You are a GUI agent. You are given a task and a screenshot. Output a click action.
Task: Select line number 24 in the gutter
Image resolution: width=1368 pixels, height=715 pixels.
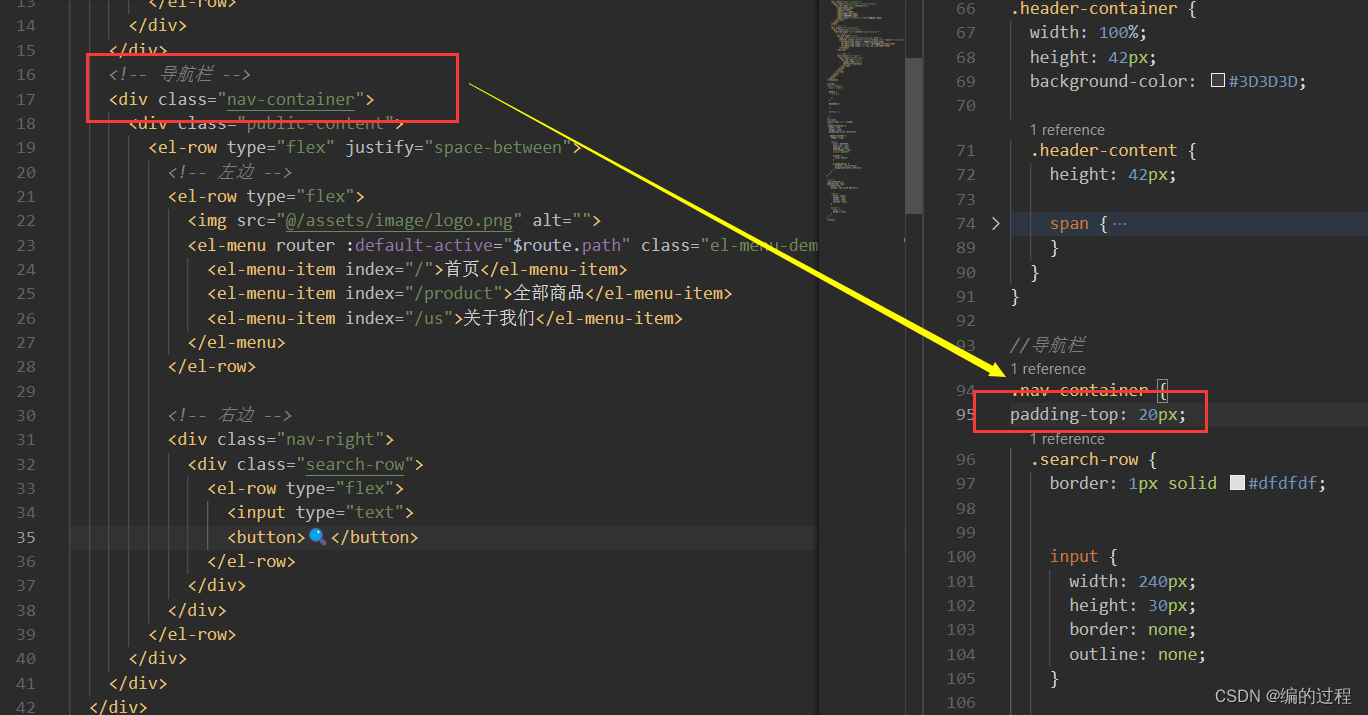(25, 269)
